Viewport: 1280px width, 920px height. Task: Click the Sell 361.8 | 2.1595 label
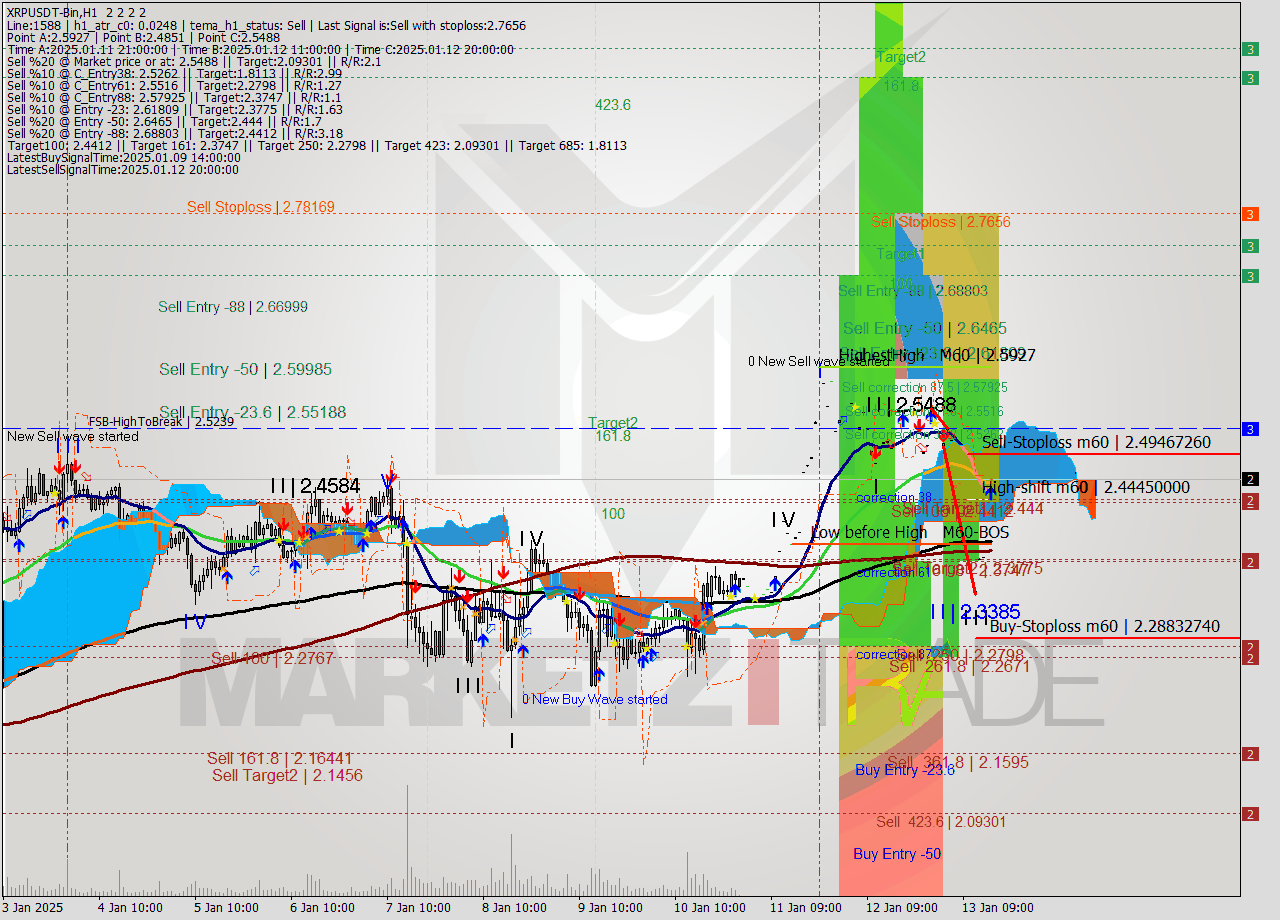[957, 762]
